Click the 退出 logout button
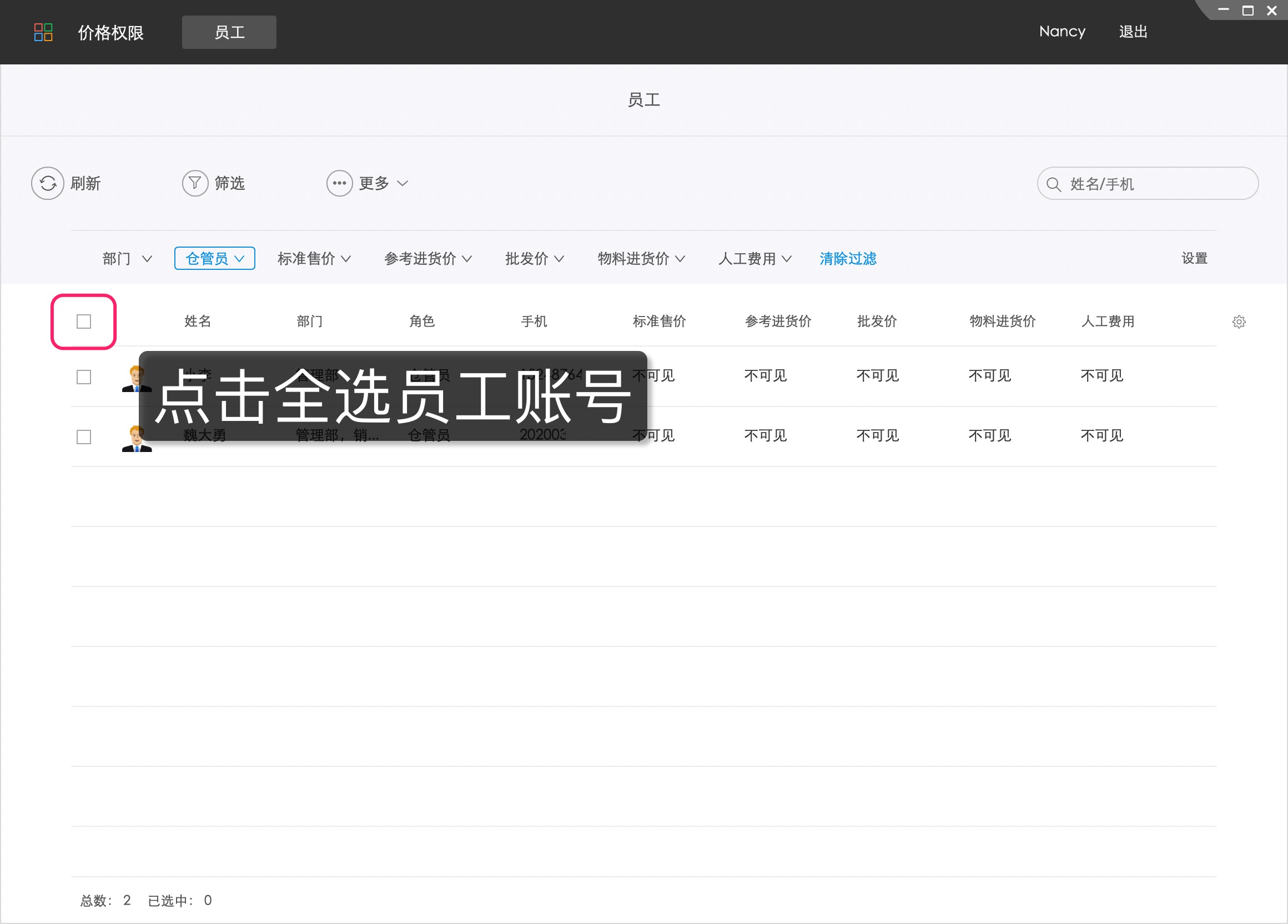 (x=1133, y=32)
